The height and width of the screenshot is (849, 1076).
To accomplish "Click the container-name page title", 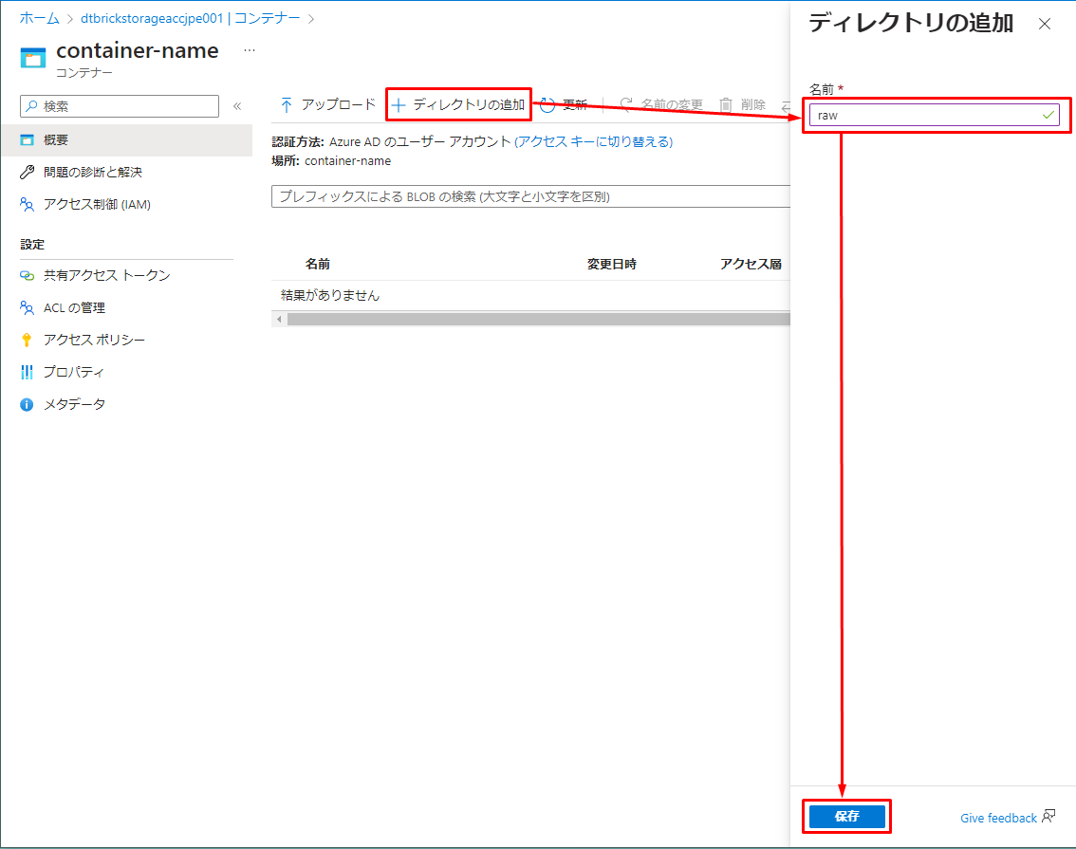I will [137, 50].
